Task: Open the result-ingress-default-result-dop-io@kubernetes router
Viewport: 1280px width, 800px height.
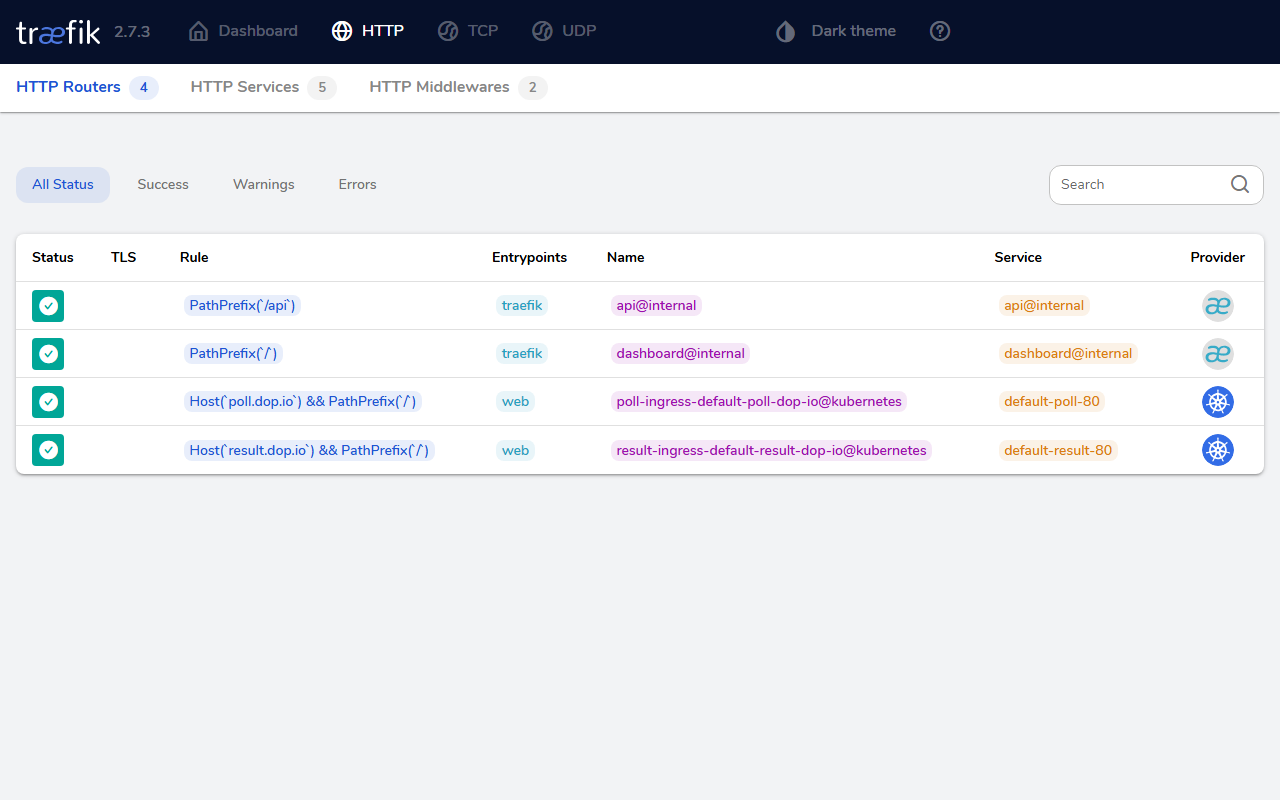Action: (x=771, y=450)
